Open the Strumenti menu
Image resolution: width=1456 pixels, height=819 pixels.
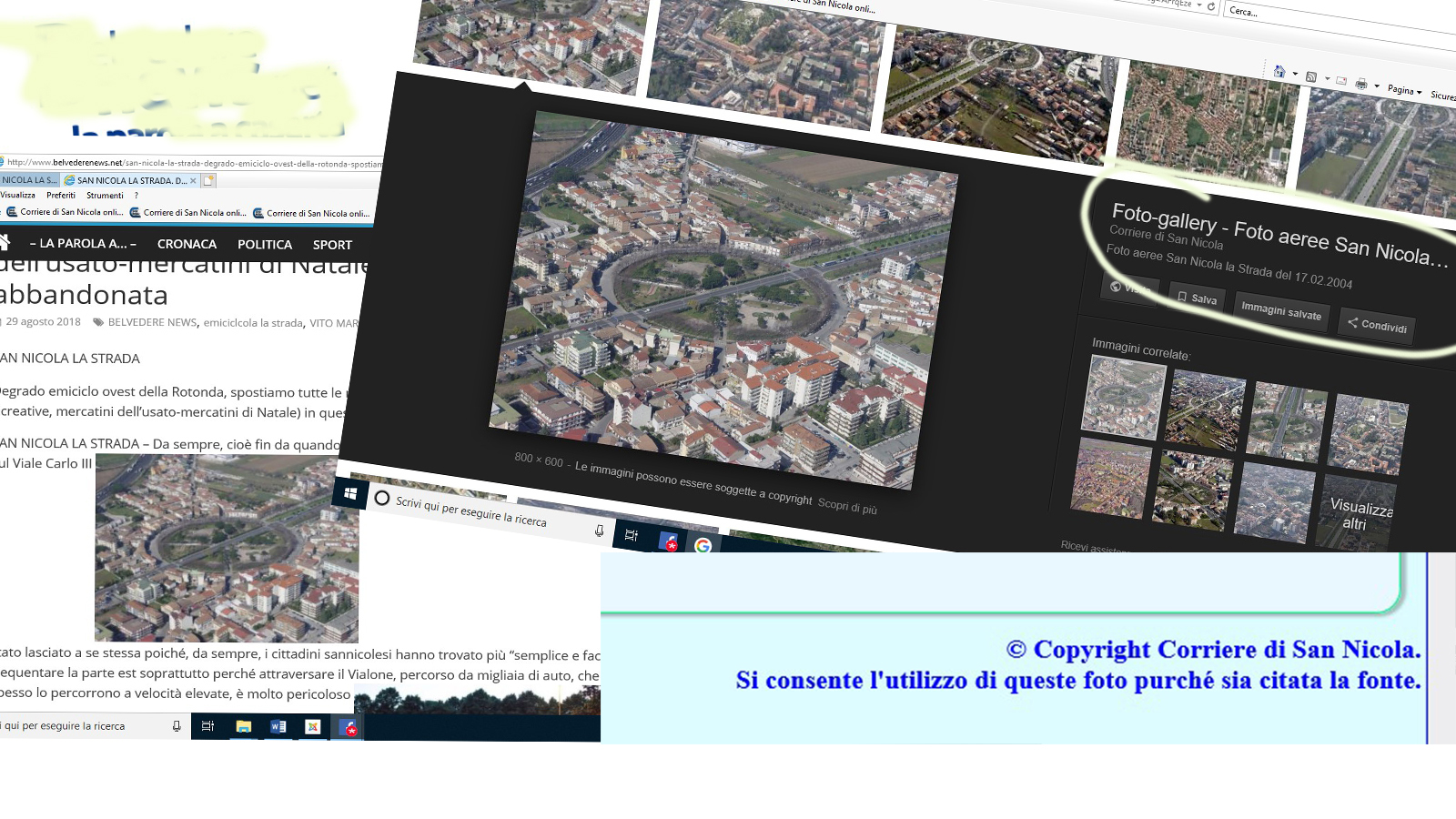(x=105, y=195)
